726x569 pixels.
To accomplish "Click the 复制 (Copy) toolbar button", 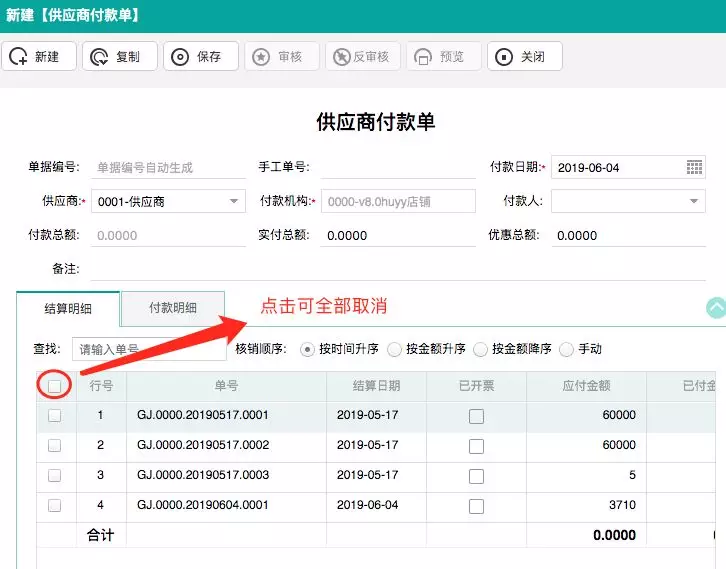I will (119, 57).
